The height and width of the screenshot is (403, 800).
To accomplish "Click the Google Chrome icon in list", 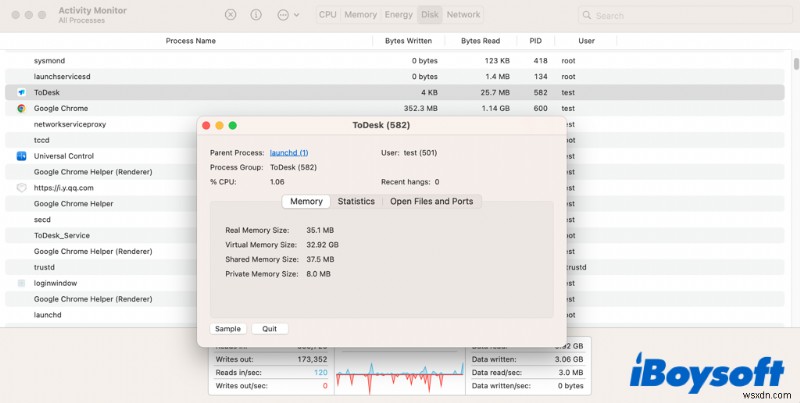I will pyautogui.click(x=21, y=108).
